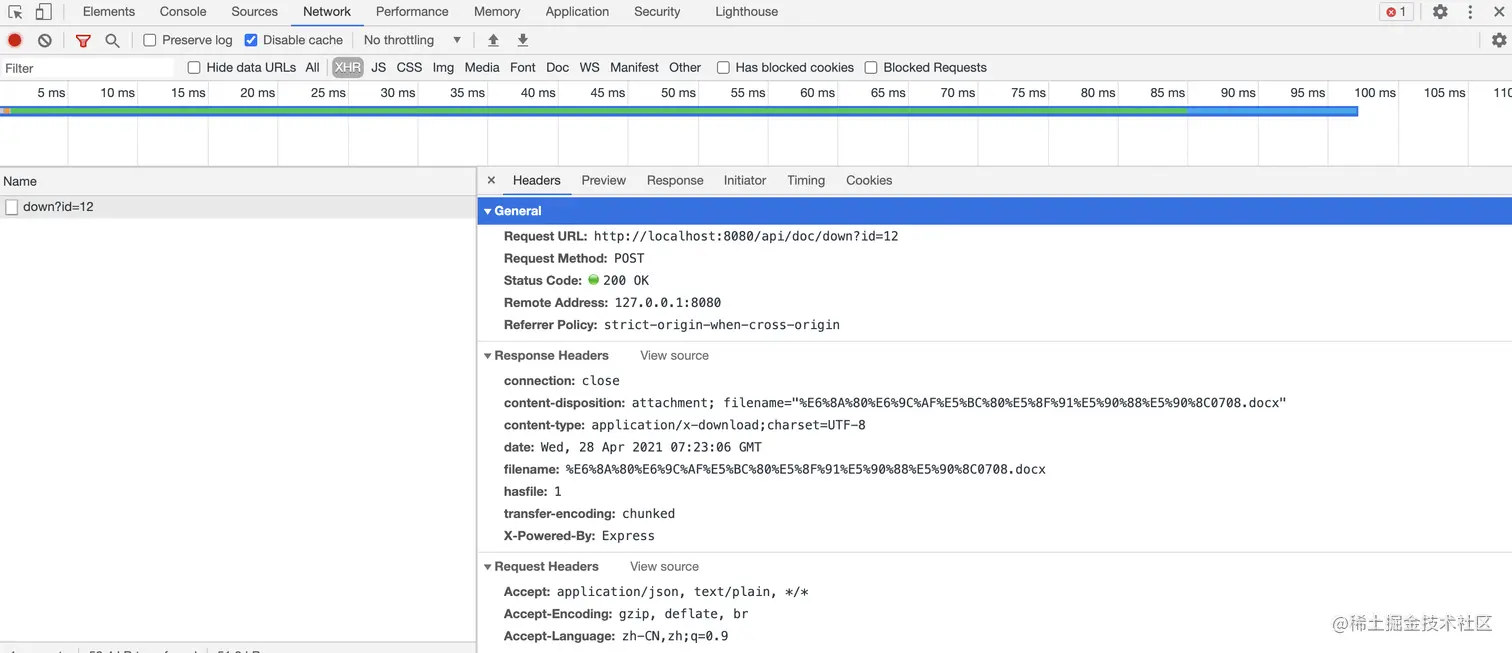Select the Network panel tab
The height and width of the screenshot is (653, 1512).
coord(327,12)
